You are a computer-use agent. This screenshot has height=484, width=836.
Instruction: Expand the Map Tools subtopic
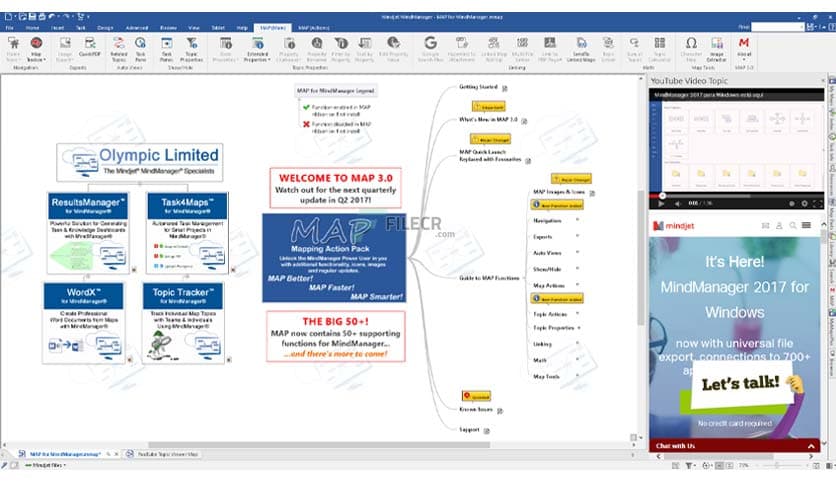click(x=577, y=376)
